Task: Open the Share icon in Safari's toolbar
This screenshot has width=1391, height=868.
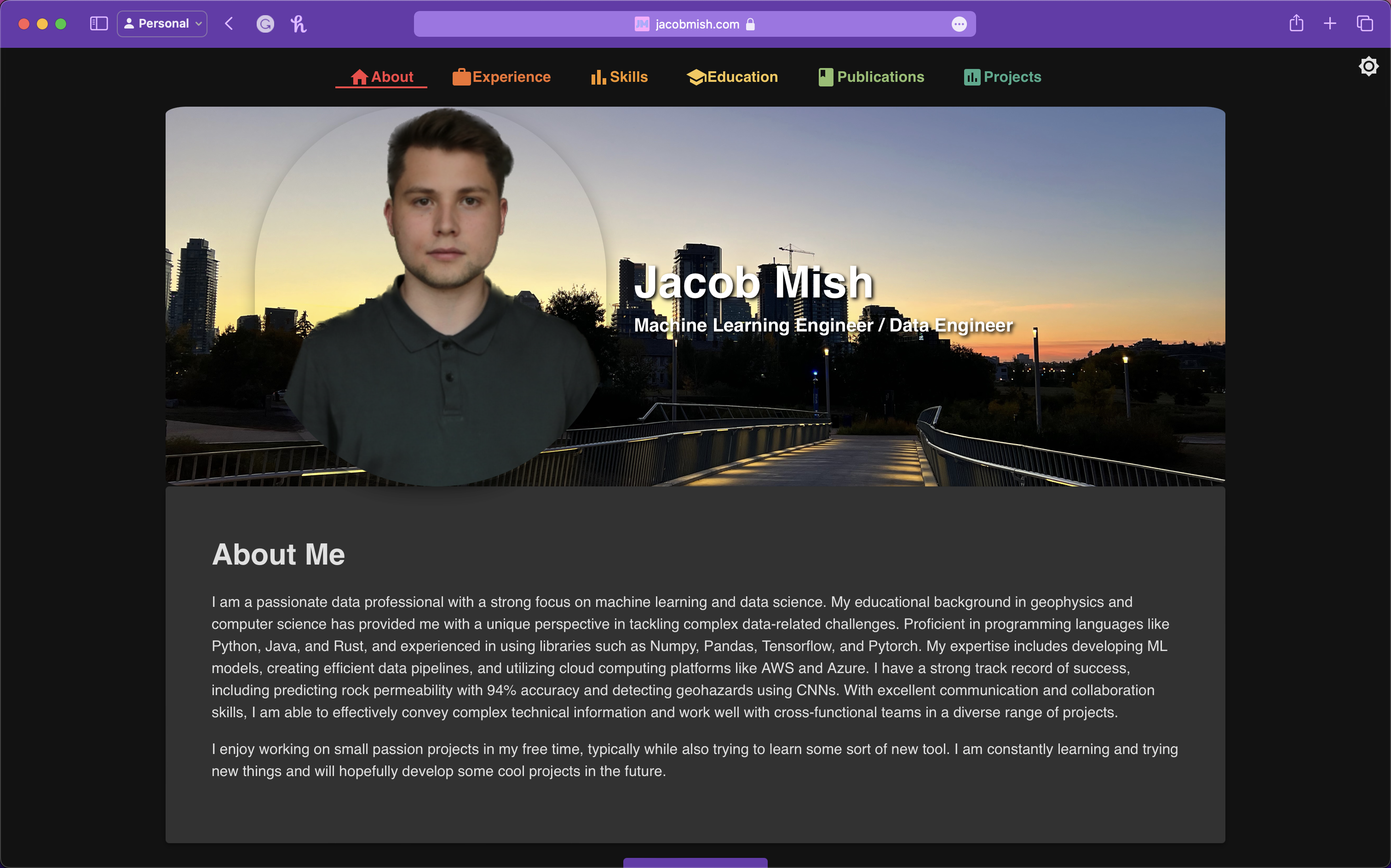Action: (1296, 23)
